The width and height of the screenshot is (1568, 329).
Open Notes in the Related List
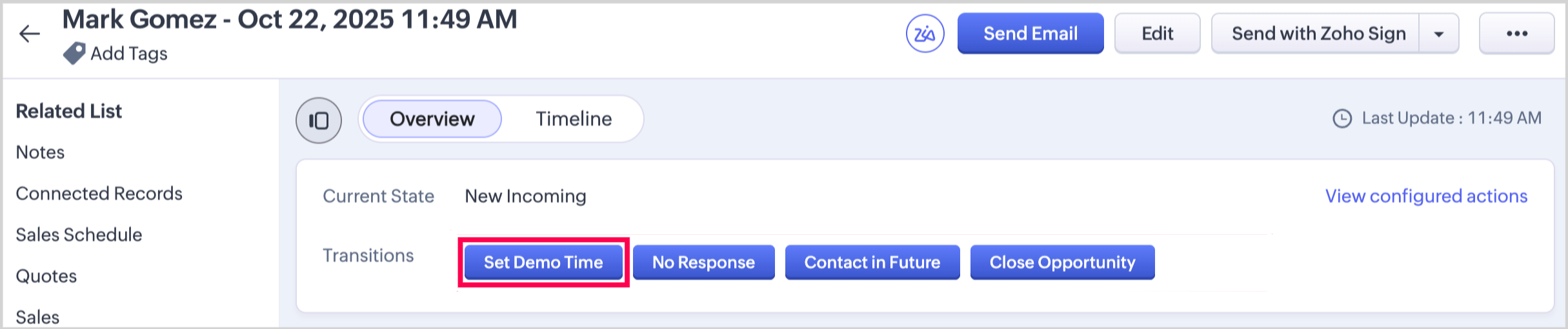point(40,152)
